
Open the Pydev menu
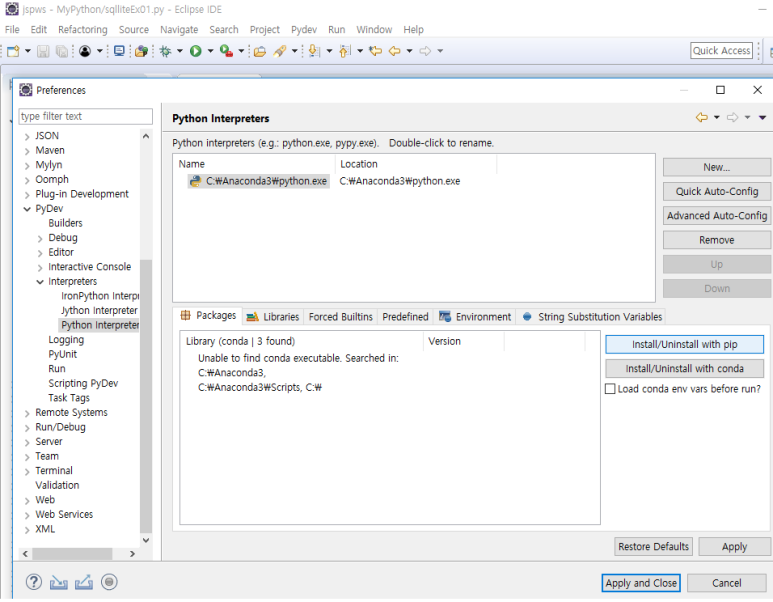tap(304, 30)
